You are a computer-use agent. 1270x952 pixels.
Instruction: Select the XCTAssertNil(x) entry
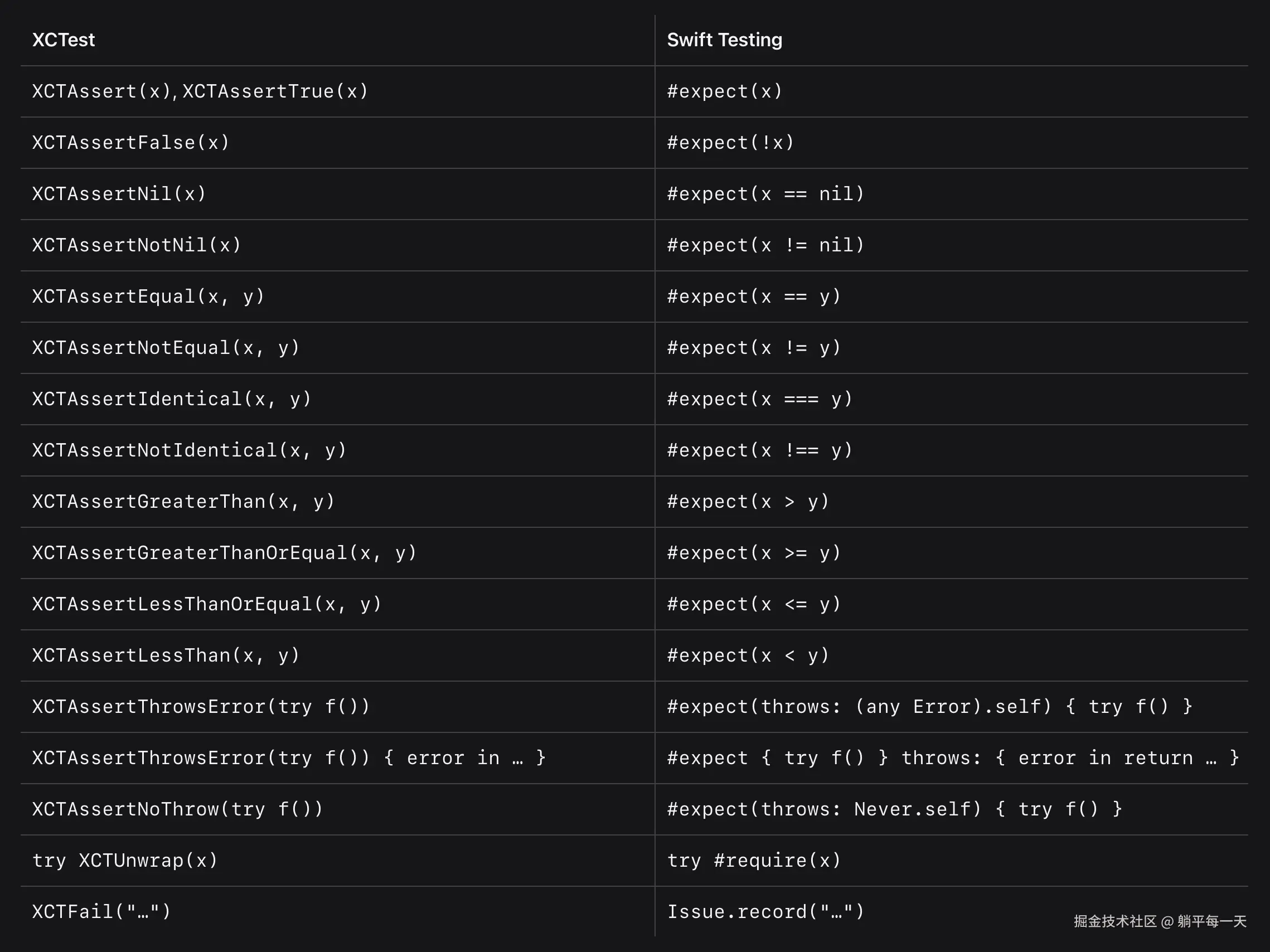[x=119, y=194]
